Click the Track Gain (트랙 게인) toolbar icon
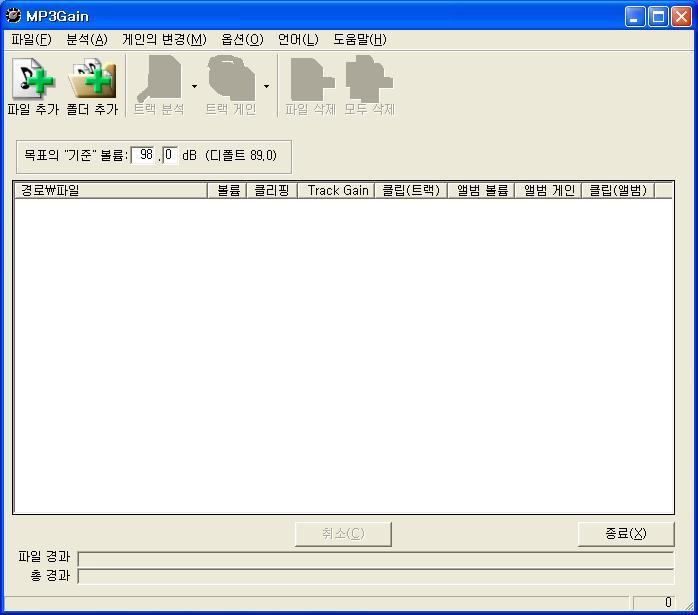Viewport: 698px width, 615px height. pos(231,79)
